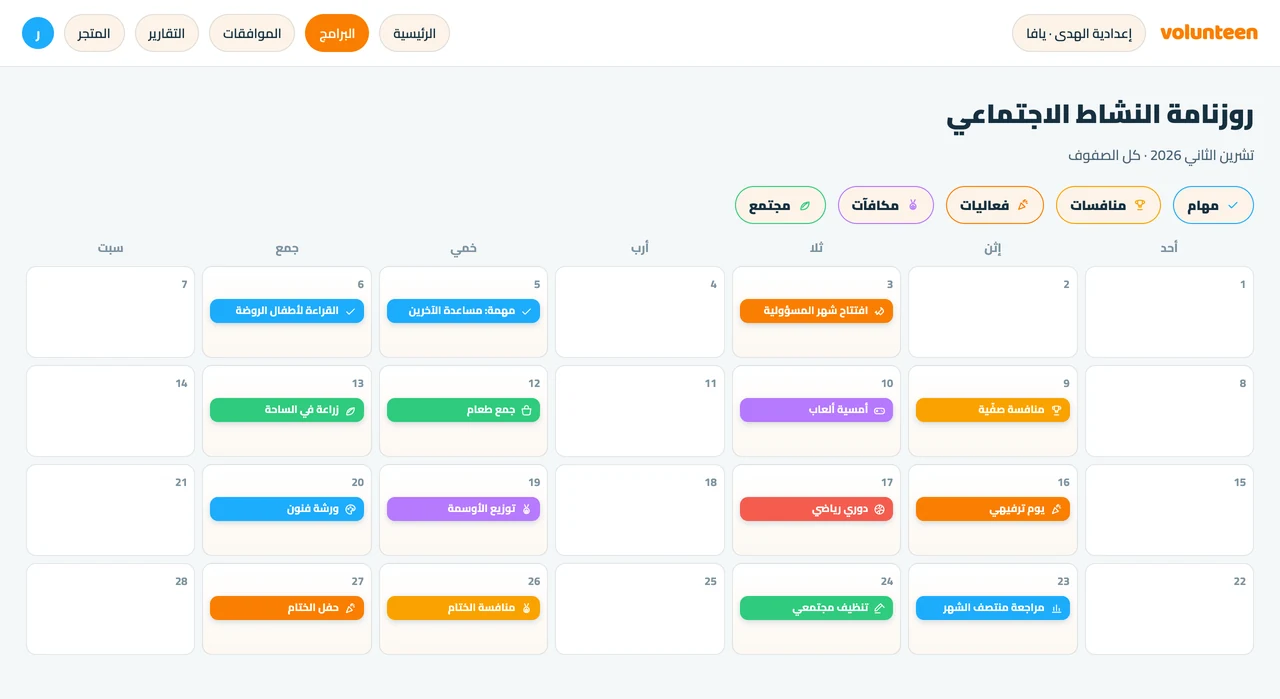Select the 'البرامج' navigation tab

pyautogui.click(x=337, y=33)
